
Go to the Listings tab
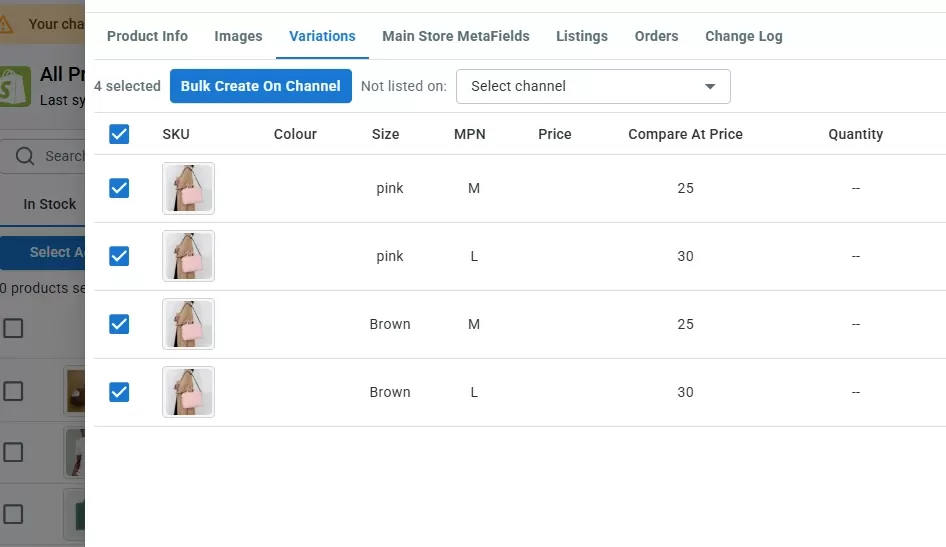pyautogui.click(x=582, y=36)
